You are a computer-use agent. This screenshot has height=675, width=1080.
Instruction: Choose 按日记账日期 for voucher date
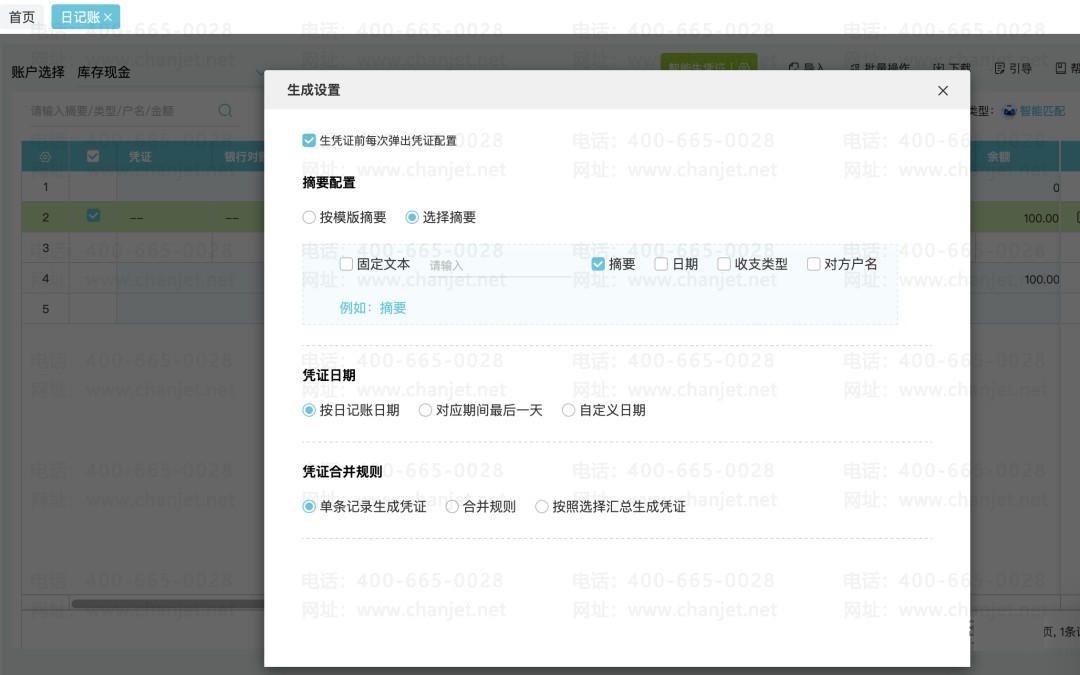(x=309, y=411)
